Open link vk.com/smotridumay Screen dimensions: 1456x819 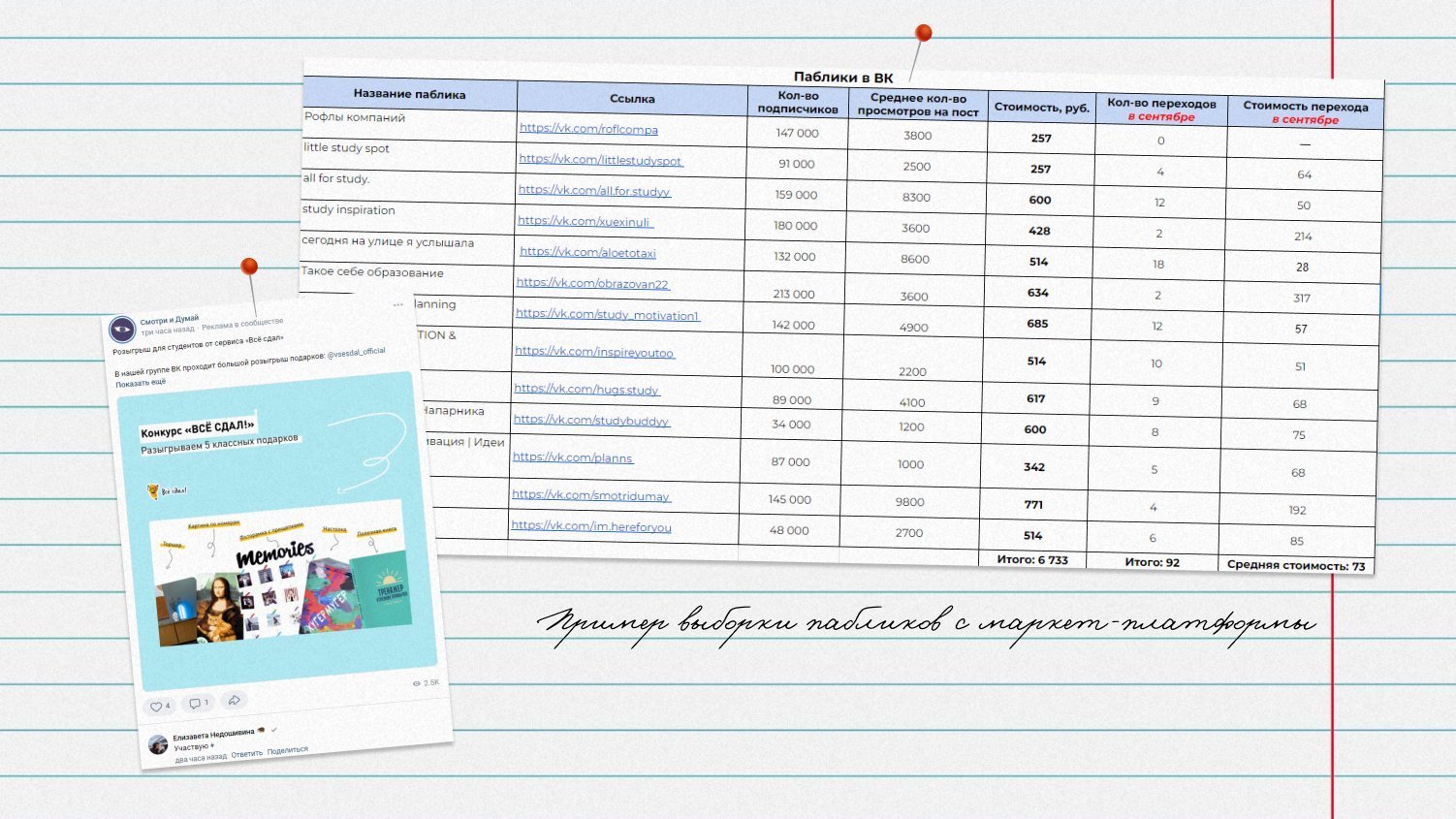click(x=591, y=495)
